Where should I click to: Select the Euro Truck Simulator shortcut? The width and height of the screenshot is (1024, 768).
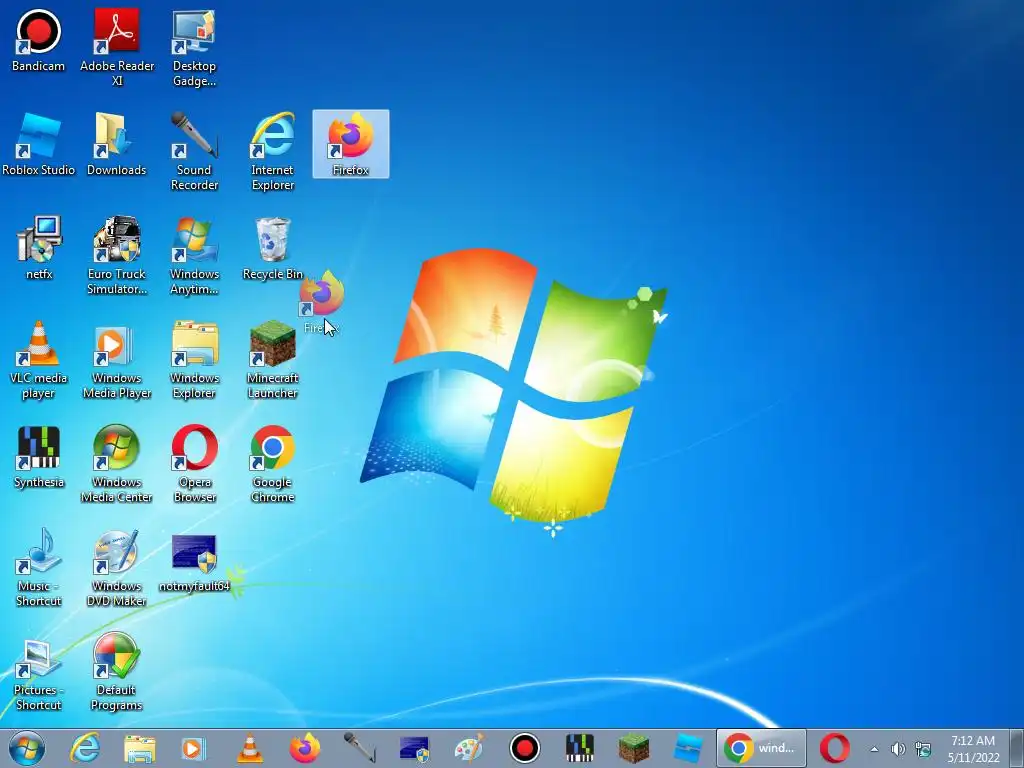pos(117,255)
